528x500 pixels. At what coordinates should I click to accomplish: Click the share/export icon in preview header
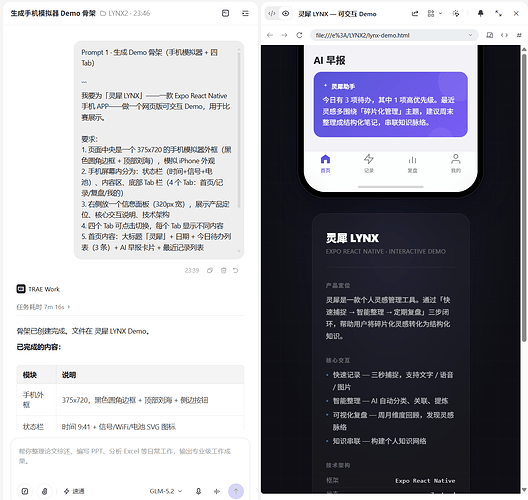click(415, 13)
